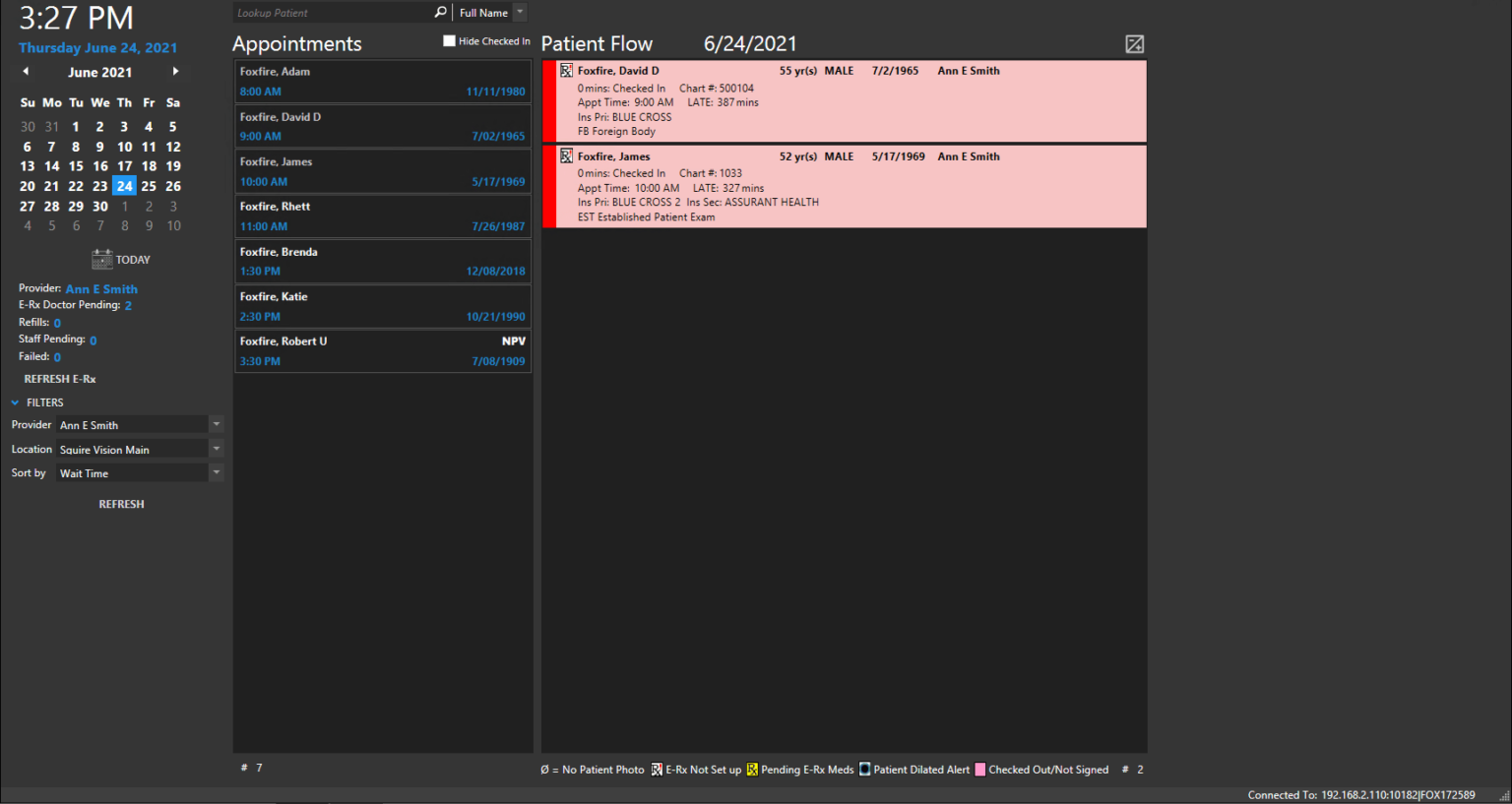This screenshot has width=1512, height=804.
Task: Click the REFRESH E-Rx button
Action: click(x=60, y=379)
